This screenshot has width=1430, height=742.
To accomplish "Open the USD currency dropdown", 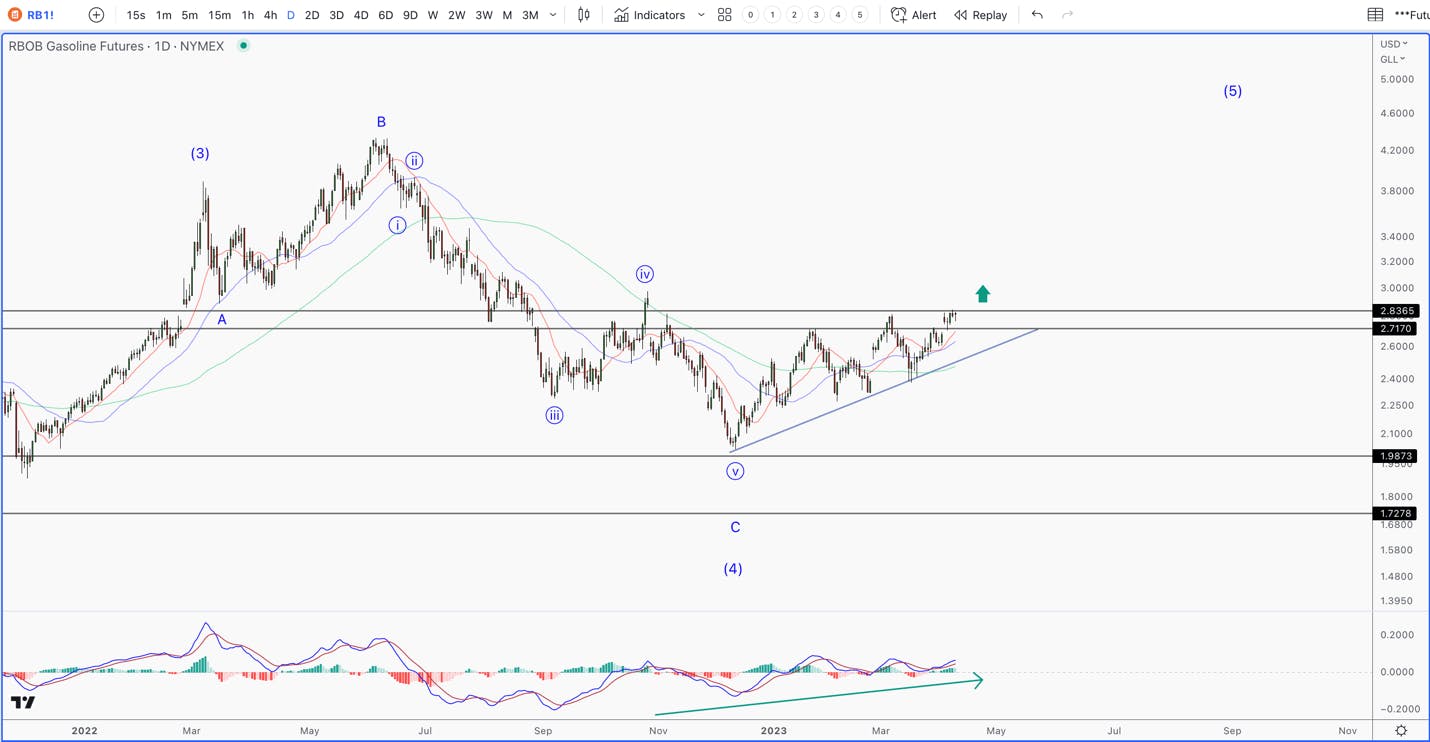I will (1393, 44).
